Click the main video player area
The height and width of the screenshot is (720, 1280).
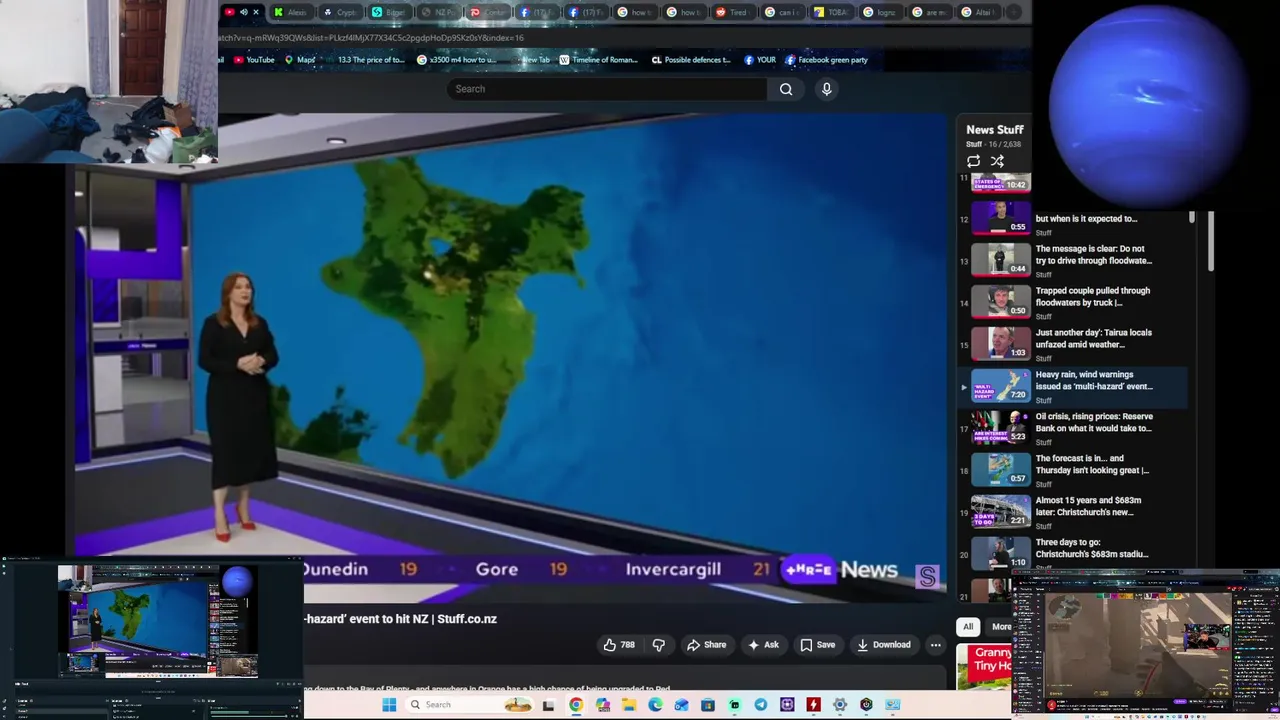(x=510, y=358)
